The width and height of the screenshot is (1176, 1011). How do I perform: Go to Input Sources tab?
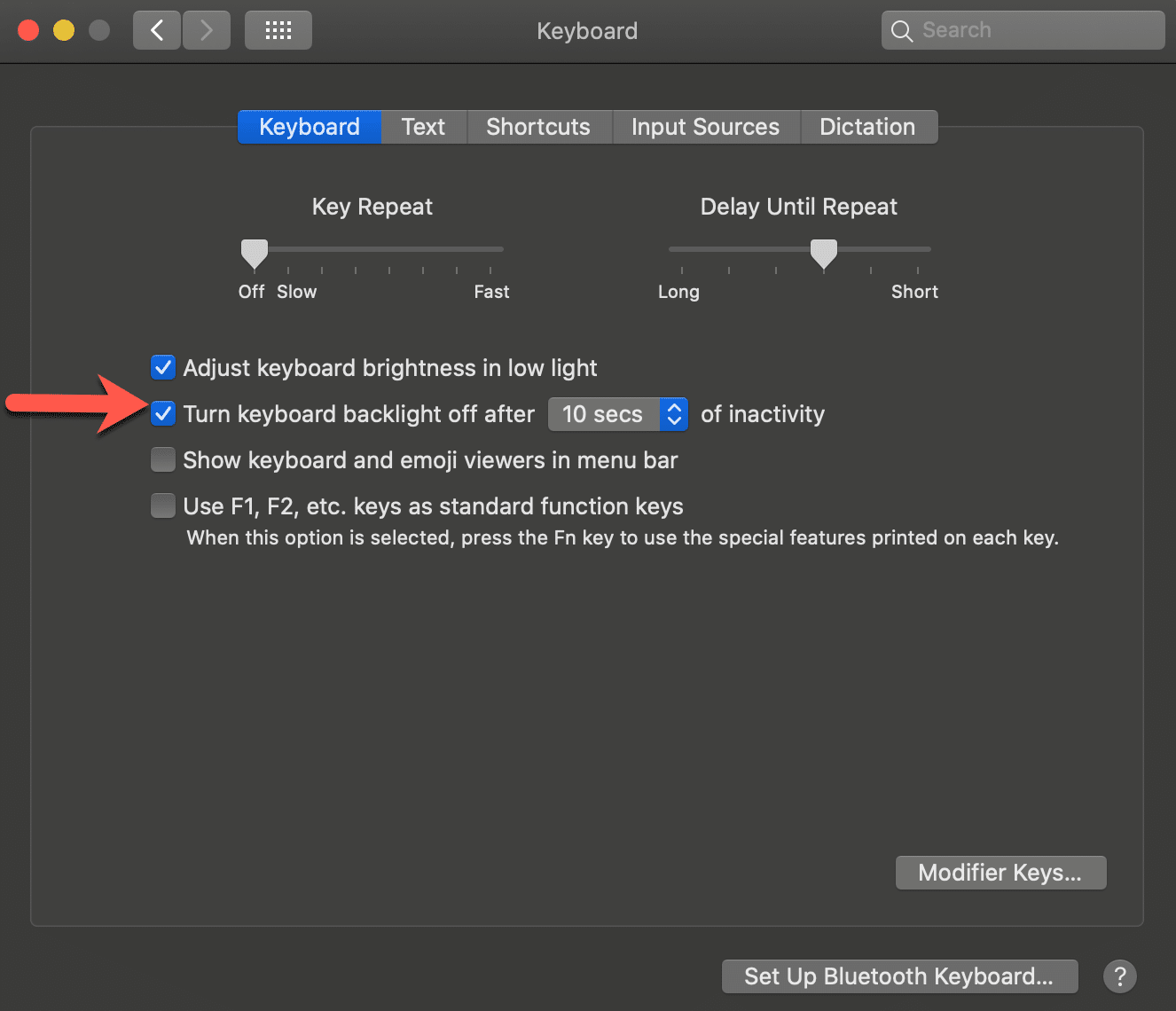click(x=705, y=127)
